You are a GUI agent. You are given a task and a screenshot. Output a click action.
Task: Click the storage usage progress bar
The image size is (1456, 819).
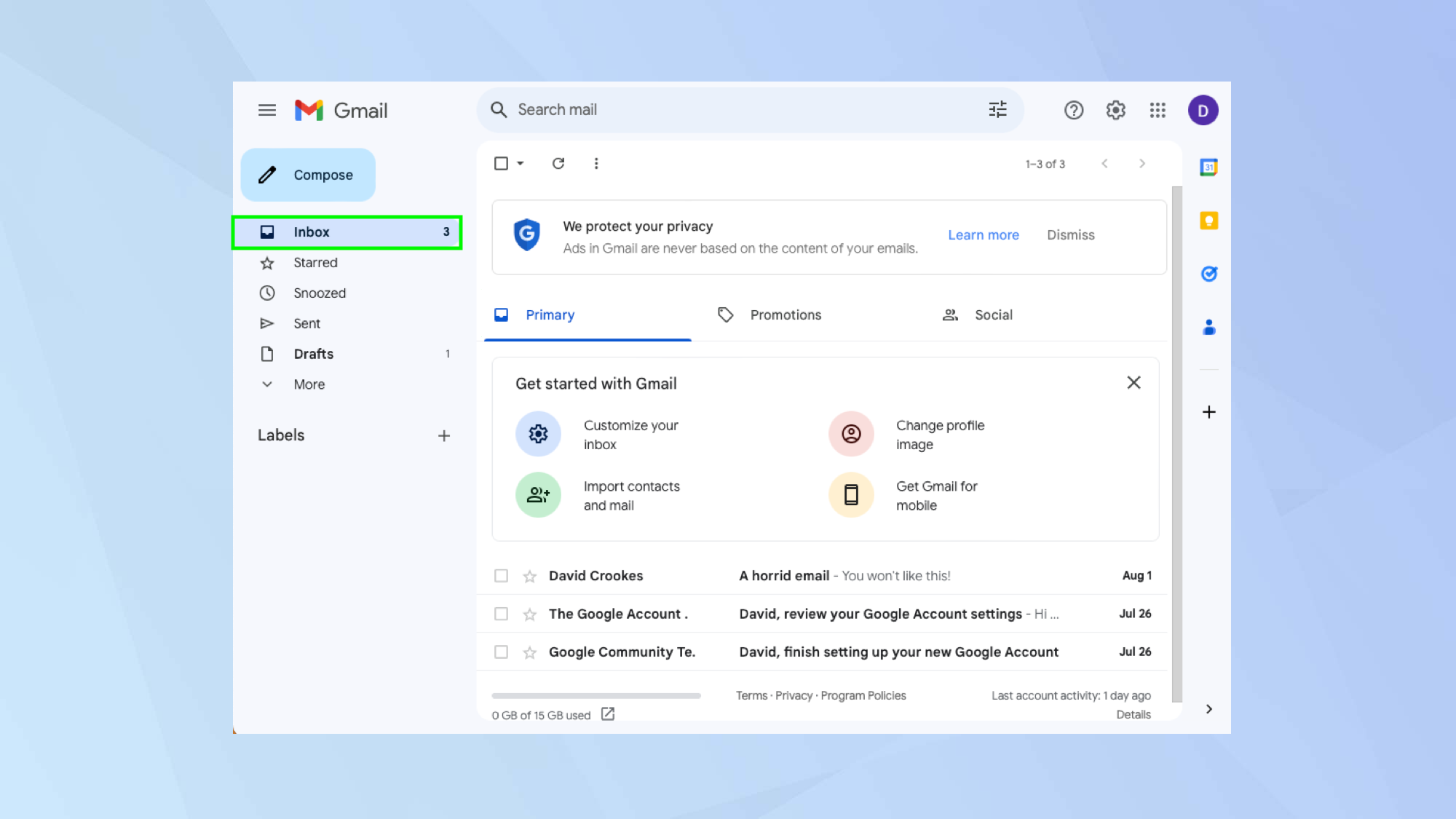pos(597,695)
